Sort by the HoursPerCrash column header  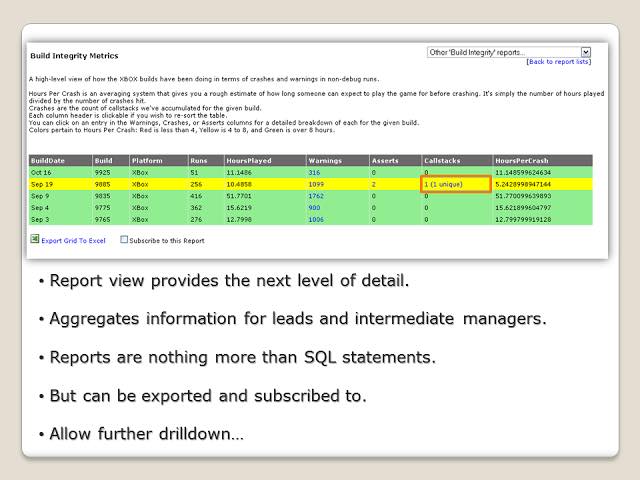coord(524,160)
